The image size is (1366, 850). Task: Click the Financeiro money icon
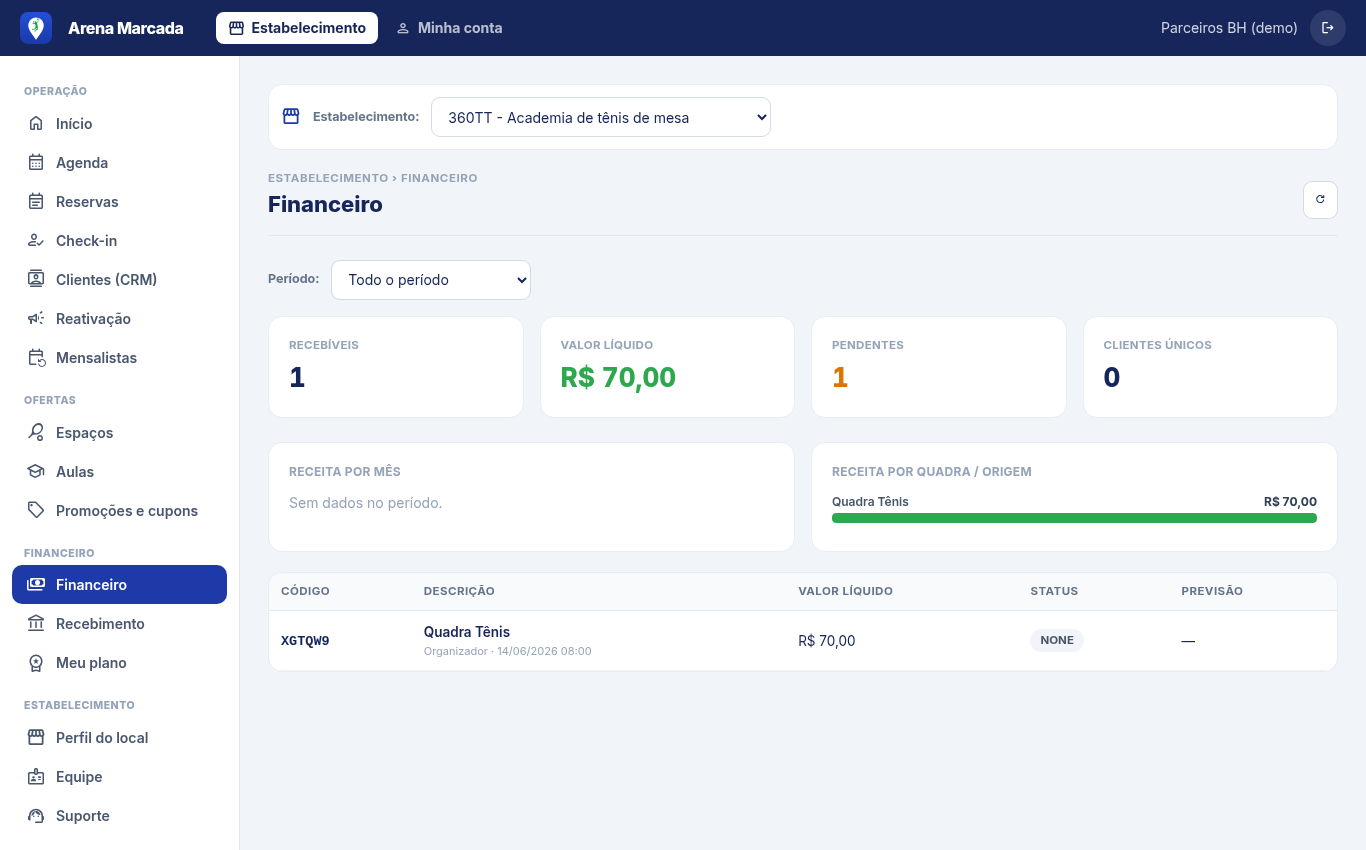tap(36, 585)
